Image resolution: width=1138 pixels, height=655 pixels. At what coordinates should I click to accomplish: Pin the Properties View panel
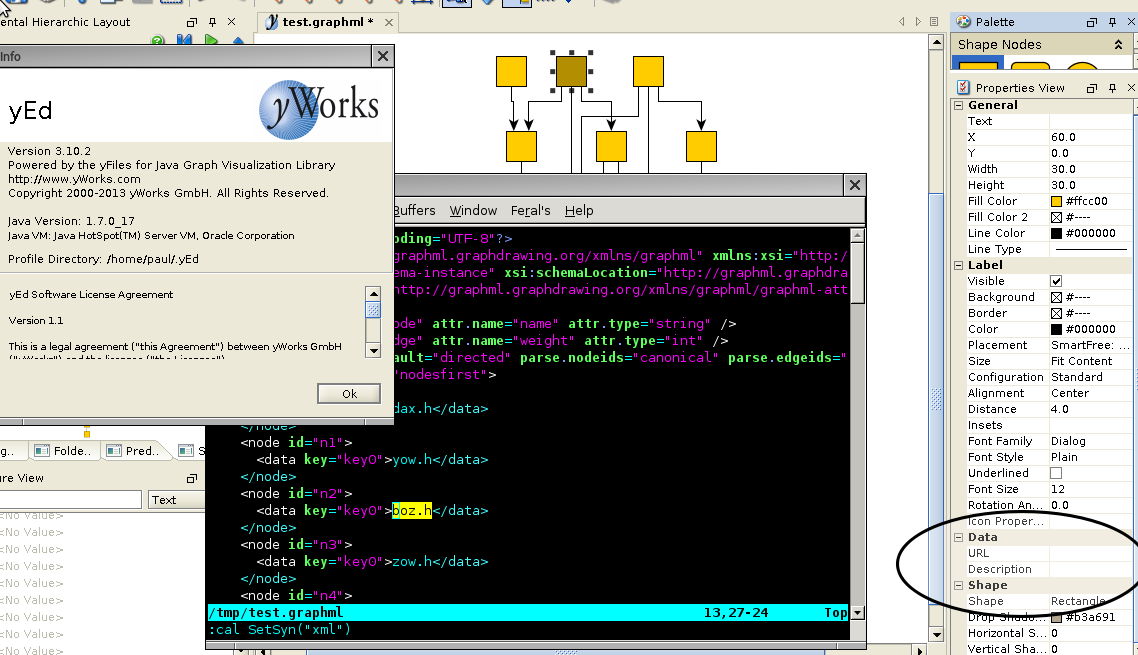1112,88
